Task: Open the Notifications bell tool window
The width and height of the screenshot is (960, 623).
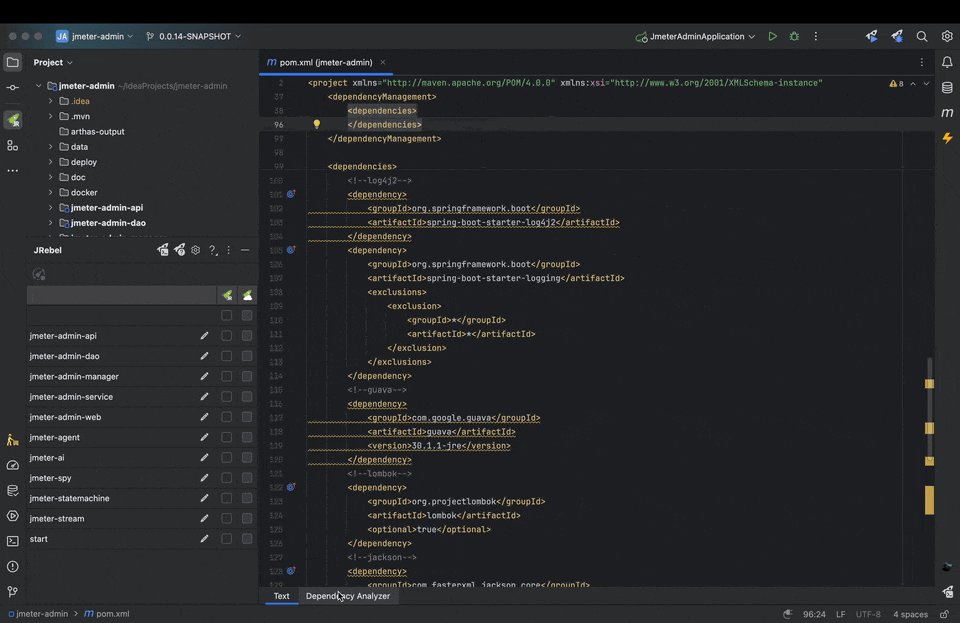Action: (947, 62)
